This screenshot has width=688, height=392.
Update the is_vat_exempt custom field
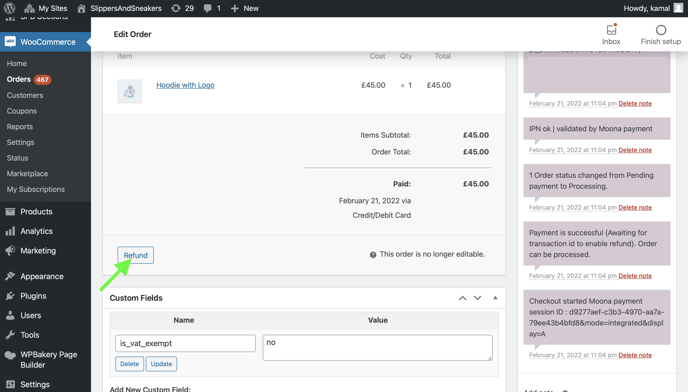click(161, 364)
